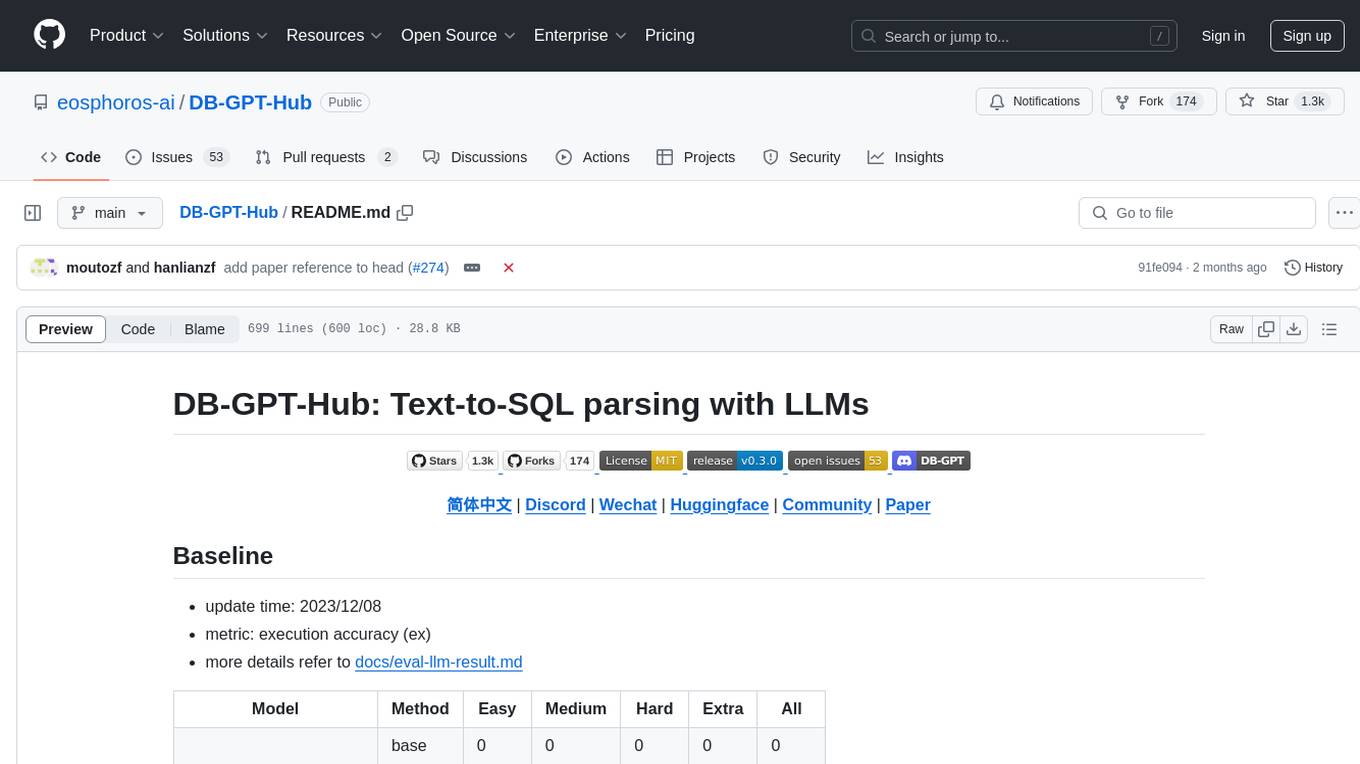Click the Notifications bell button

[x=1034, y=101]
